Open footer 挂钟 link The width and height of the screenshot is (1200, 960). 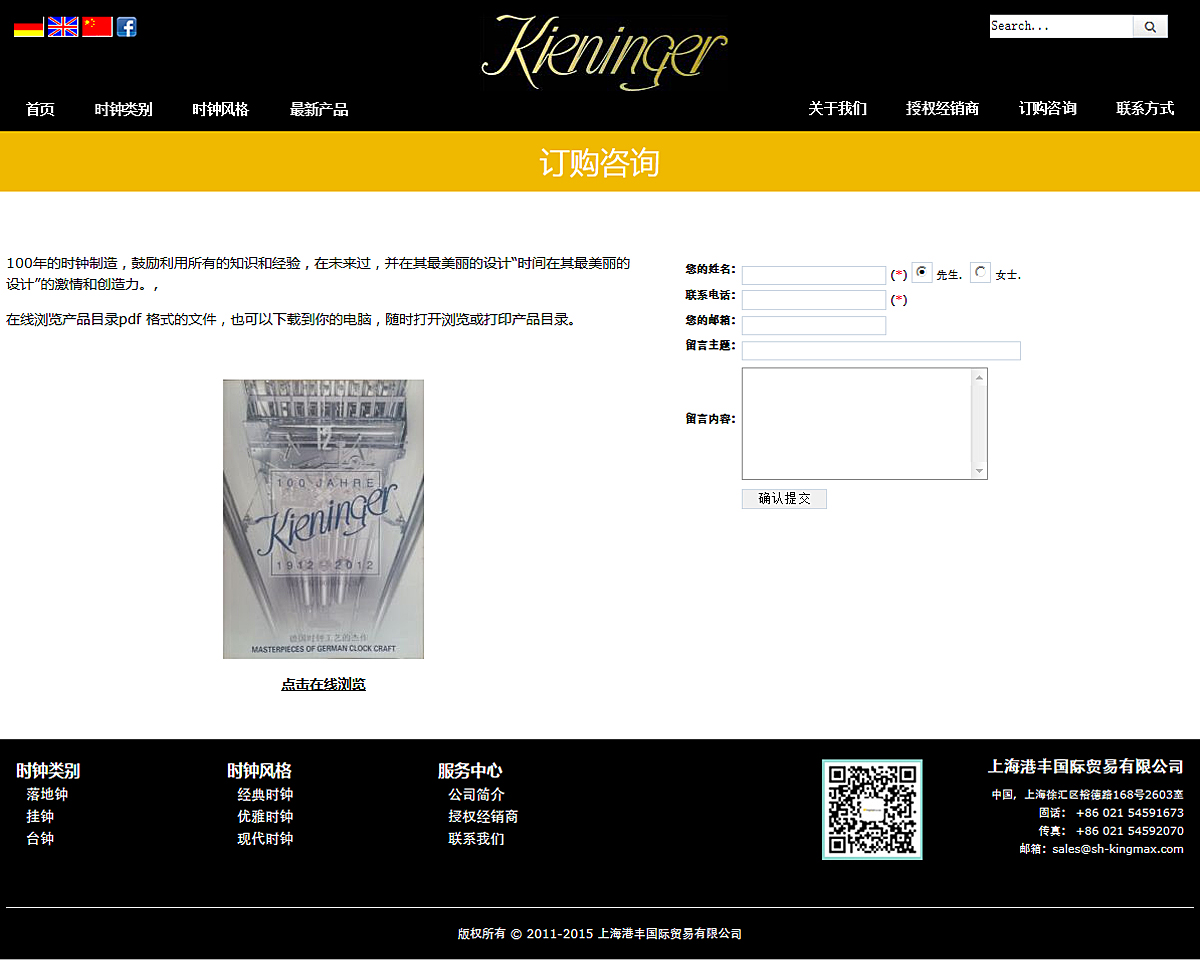[40, 816]
